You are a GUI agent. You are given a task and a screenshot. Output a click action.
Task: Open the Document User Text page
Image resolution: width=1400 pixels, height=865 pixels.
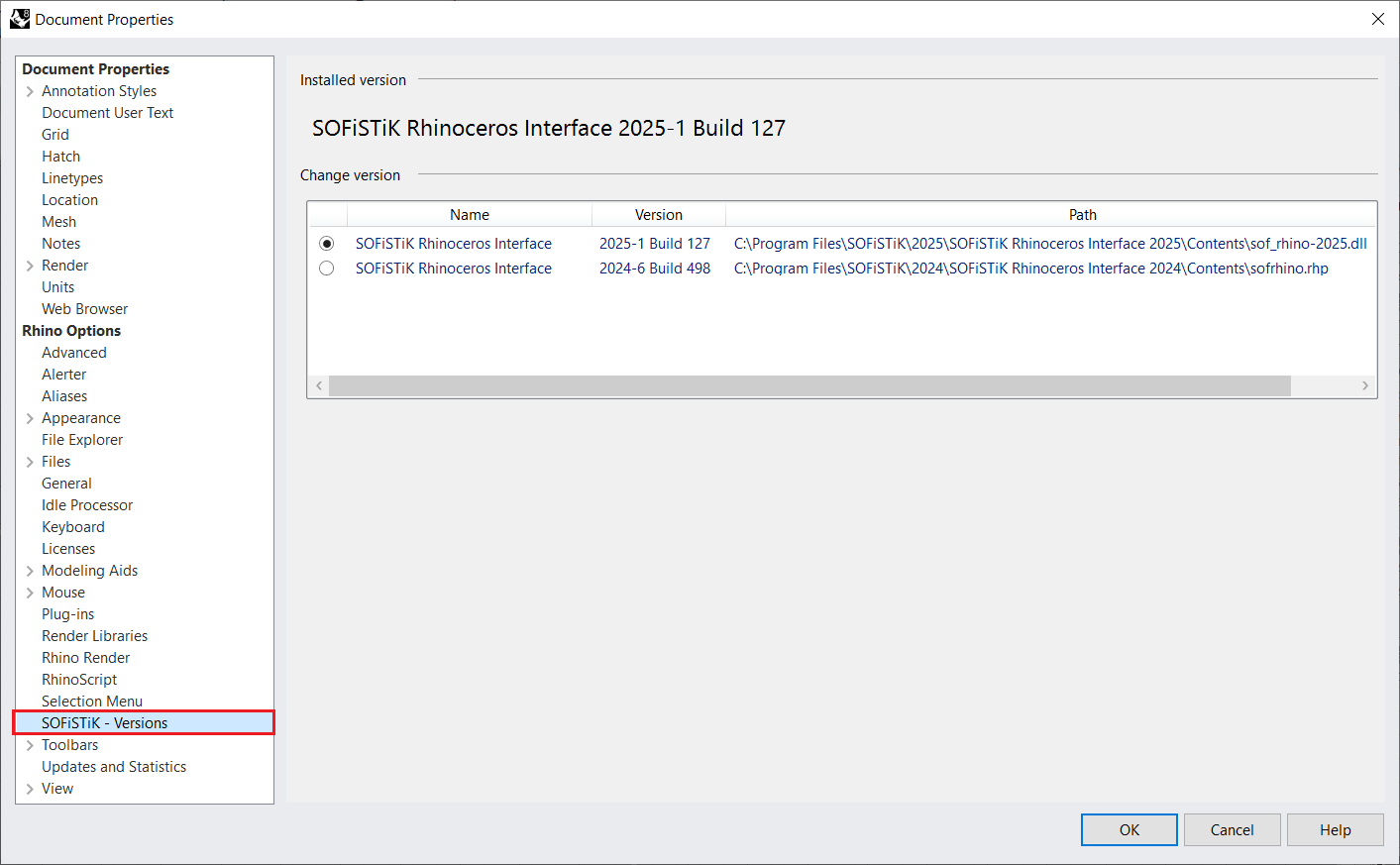pos(108,113)
